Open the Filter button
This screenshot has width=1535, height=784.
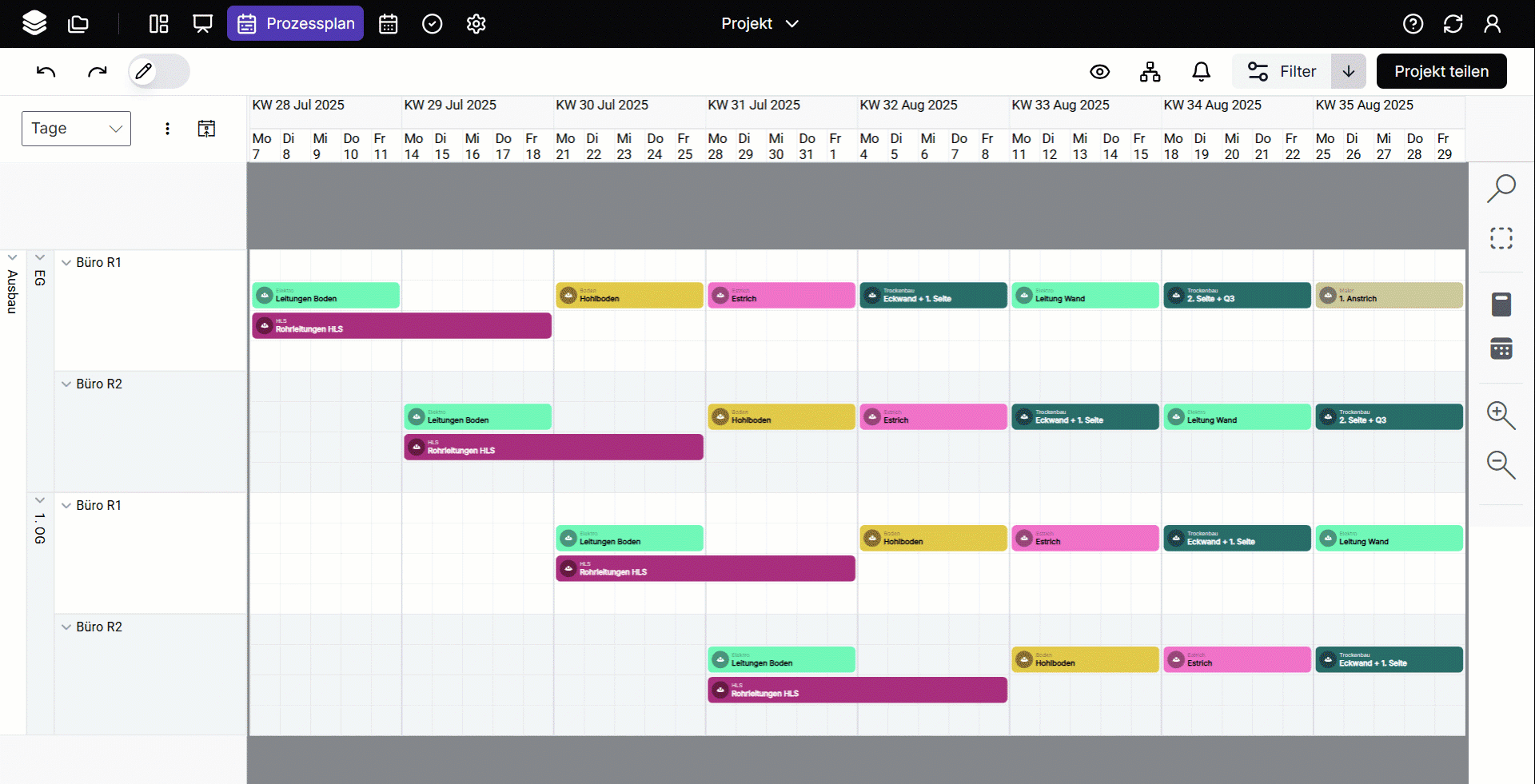(x=1282, y=72)
